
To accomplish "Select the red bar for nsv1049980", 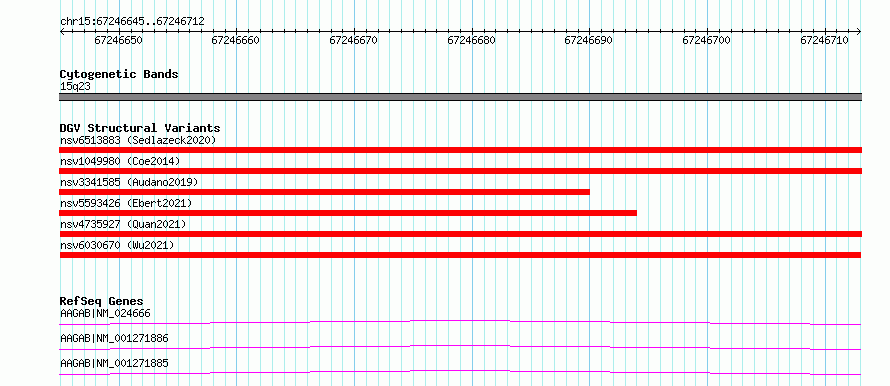I will (x=461, y=171).
